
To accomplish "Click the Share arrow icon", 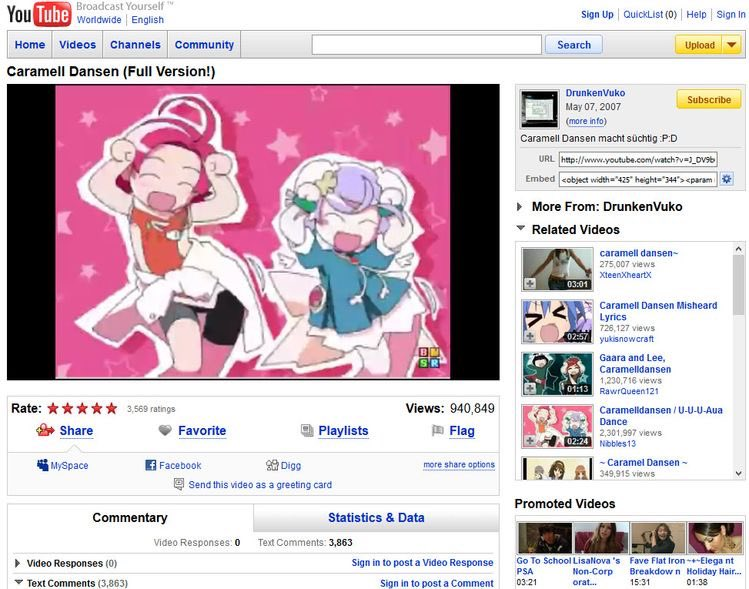I will coord(45,430).
